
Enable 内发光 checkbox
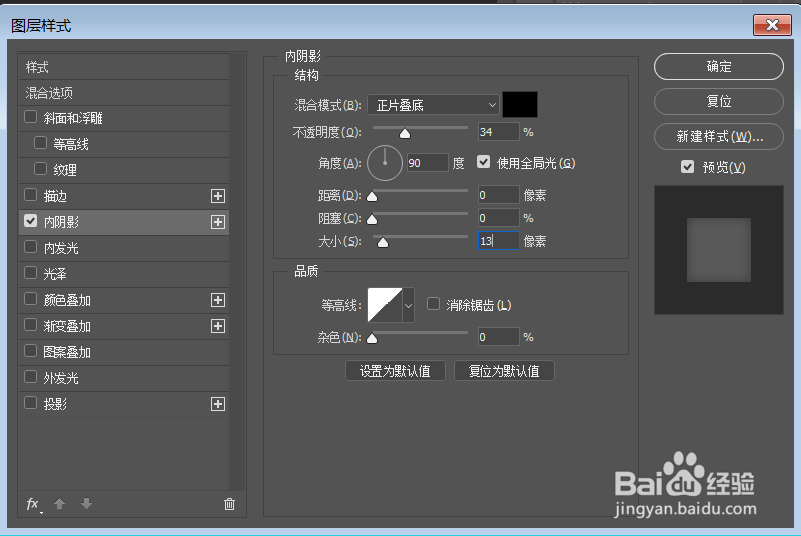point(31,247)
